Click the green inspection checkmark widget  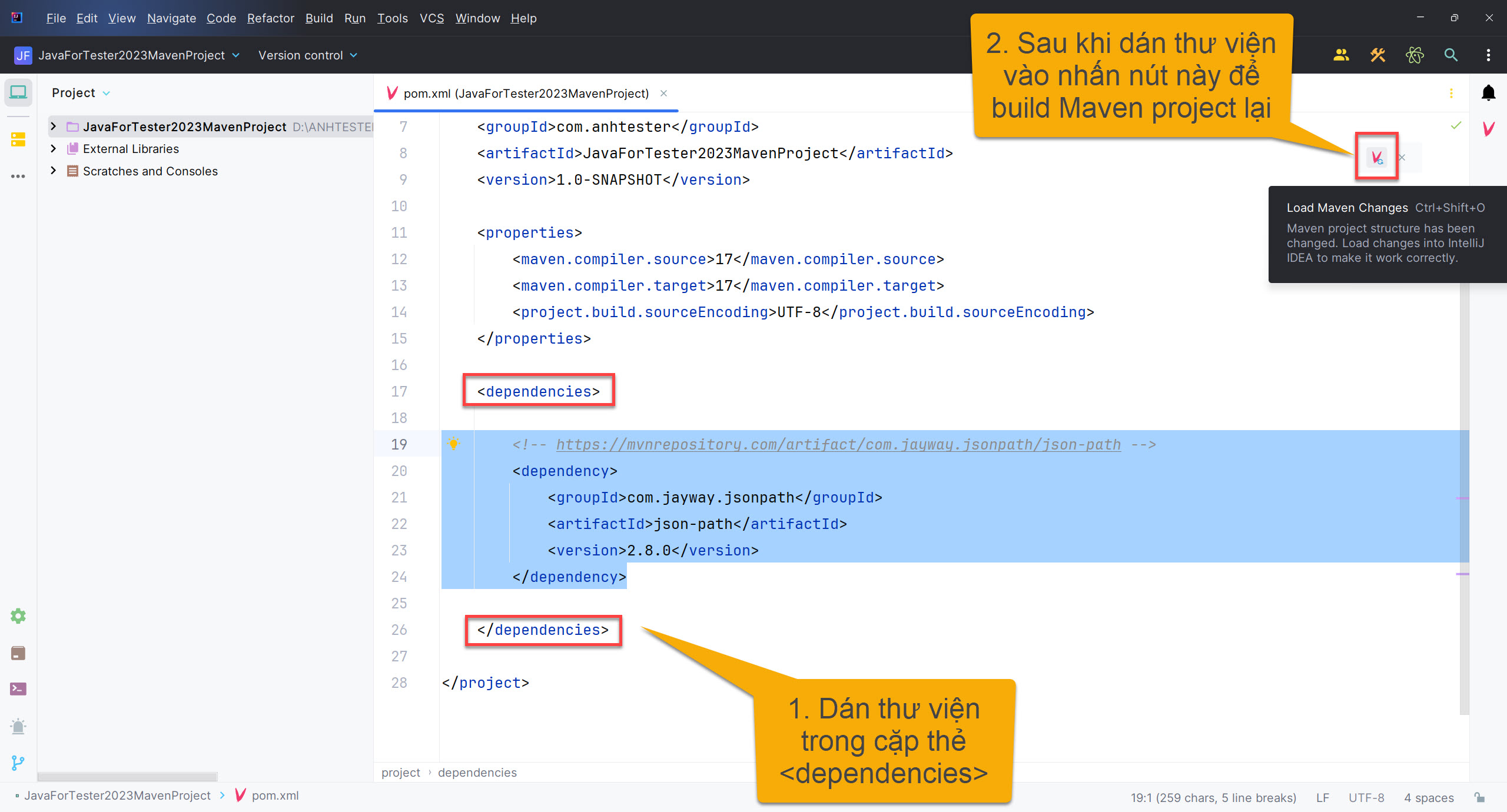1456,126
